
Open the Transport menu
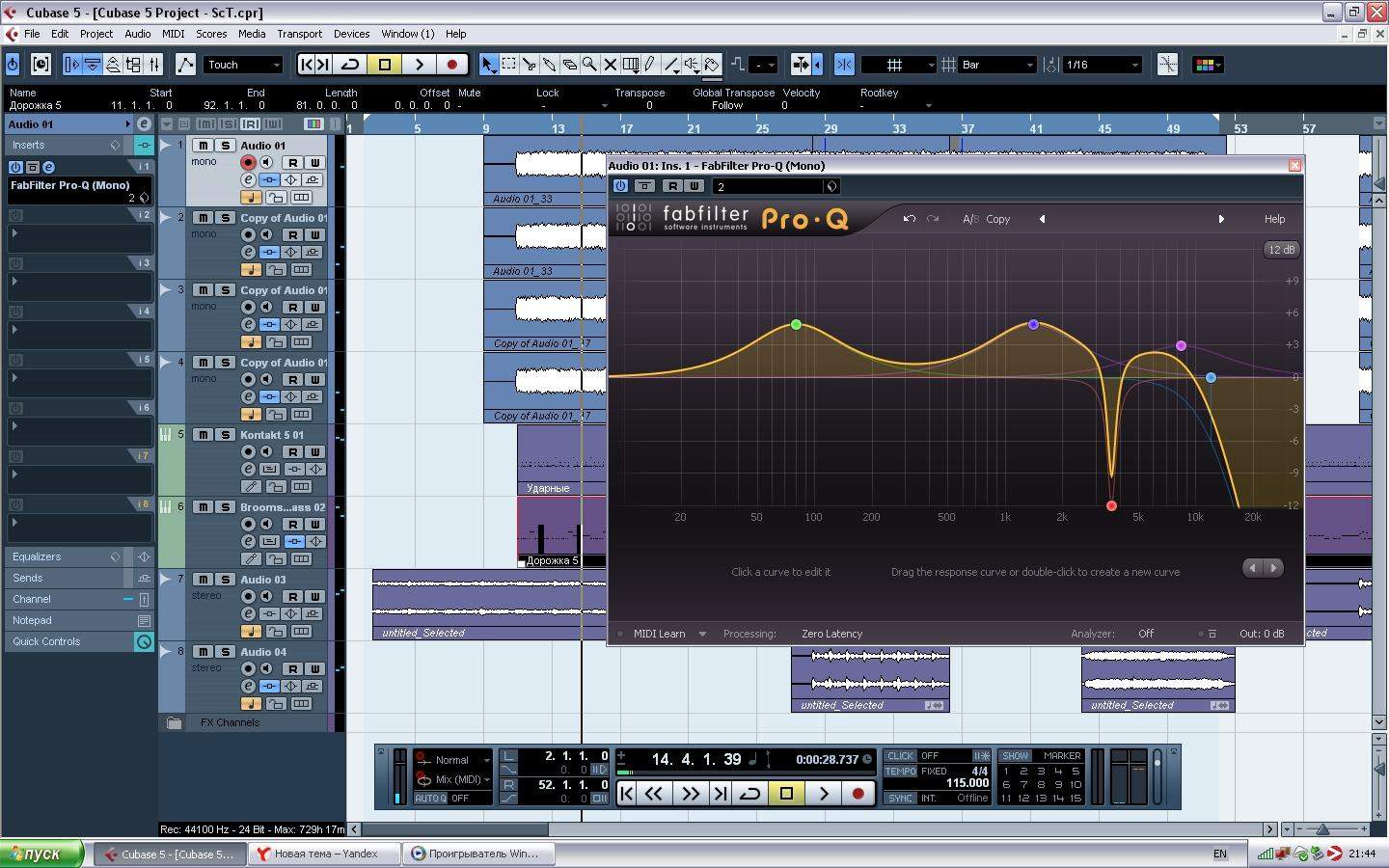tap(299, 34)
